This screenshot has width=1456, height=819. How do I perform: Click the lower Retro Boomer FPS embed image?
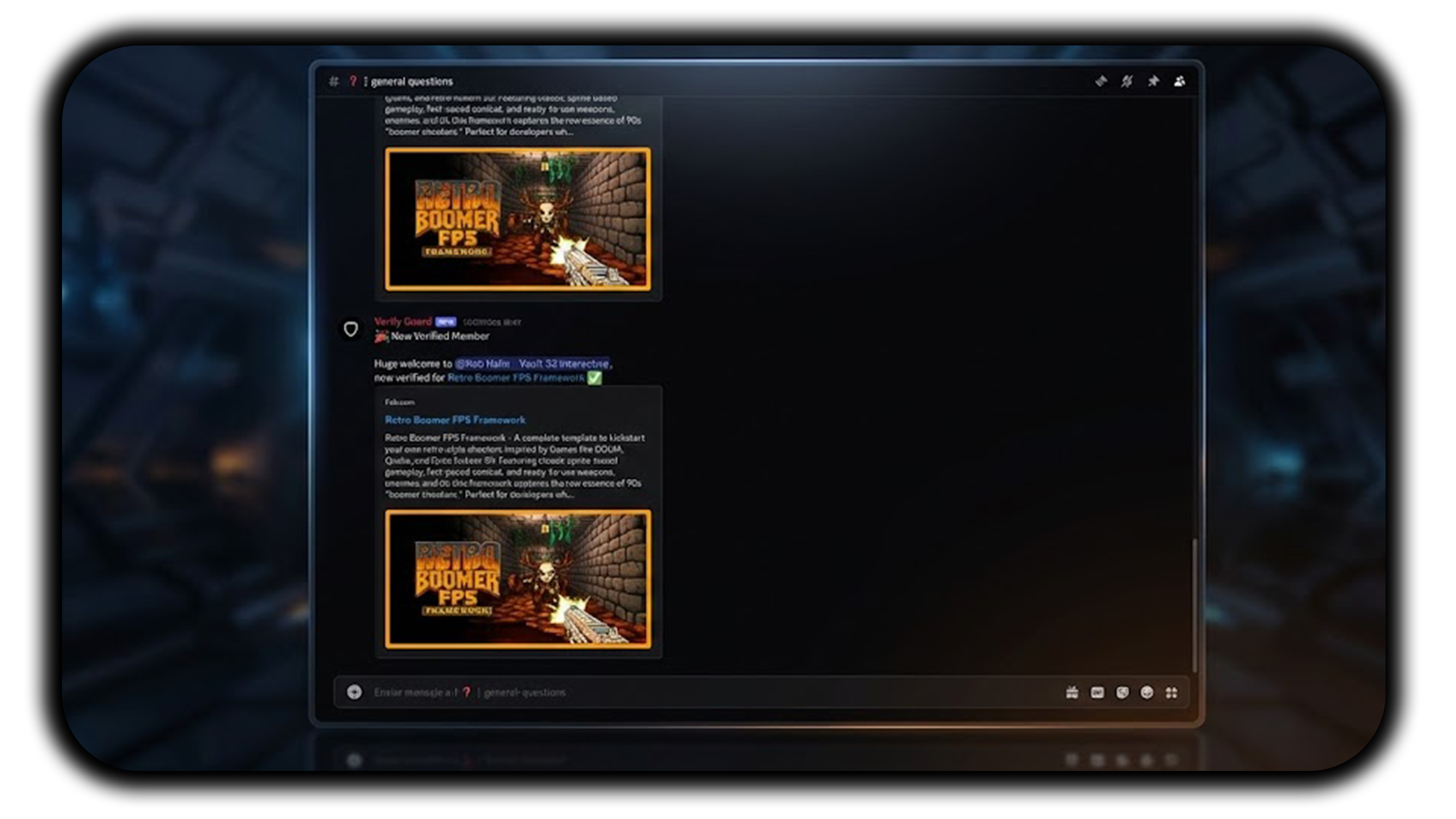(518, 579)
